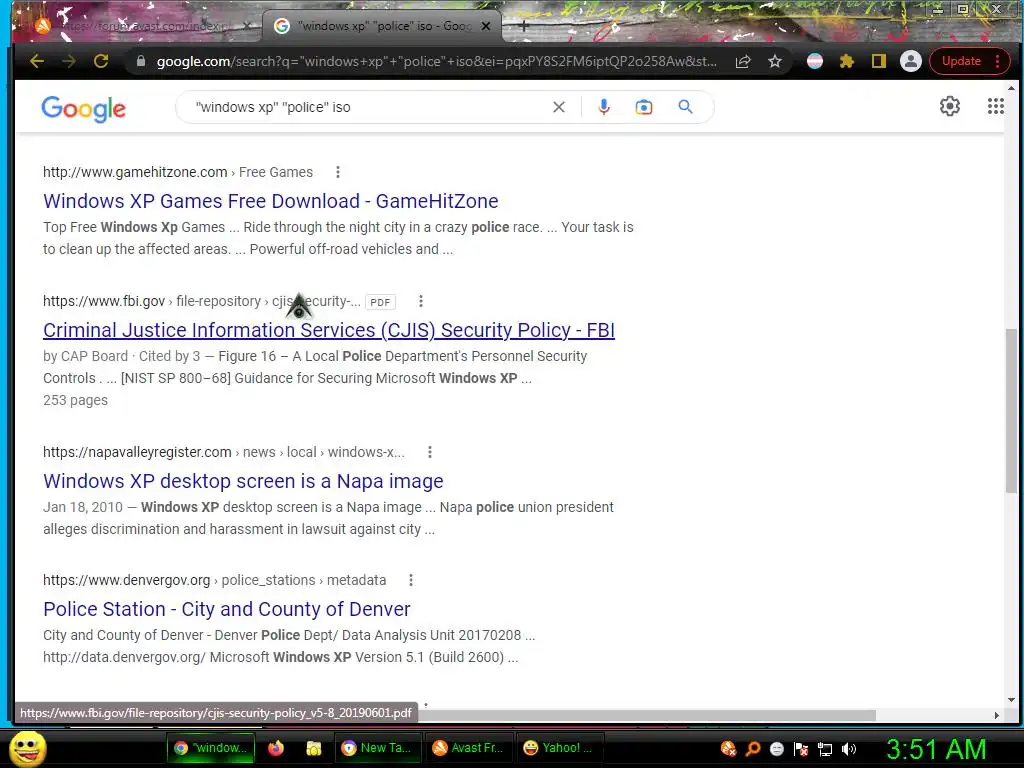Open the Extensions puzzle piece menu
This screenshot has height=768, width=1024.
click(x=846, y=61)
